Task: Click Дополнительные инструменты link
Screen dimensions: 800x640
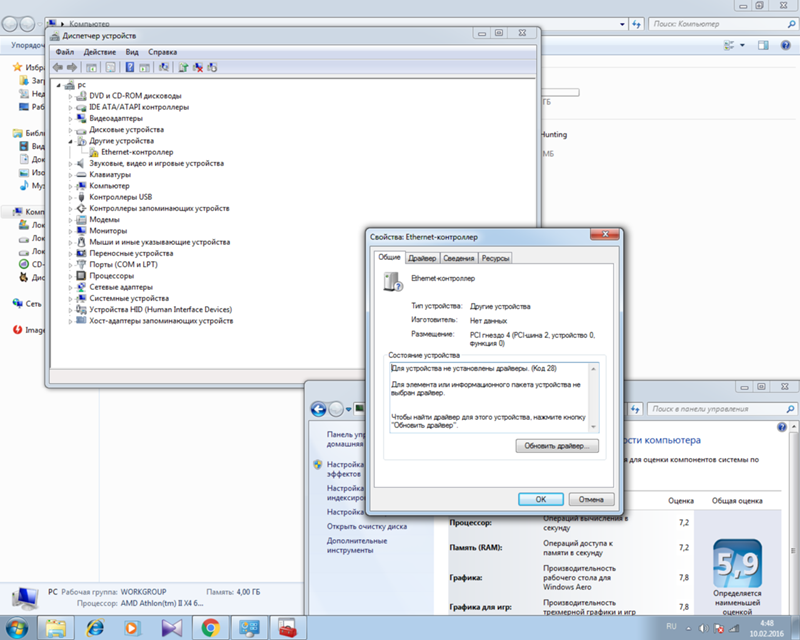Action: pyautogui.click(x=357, y=545)
